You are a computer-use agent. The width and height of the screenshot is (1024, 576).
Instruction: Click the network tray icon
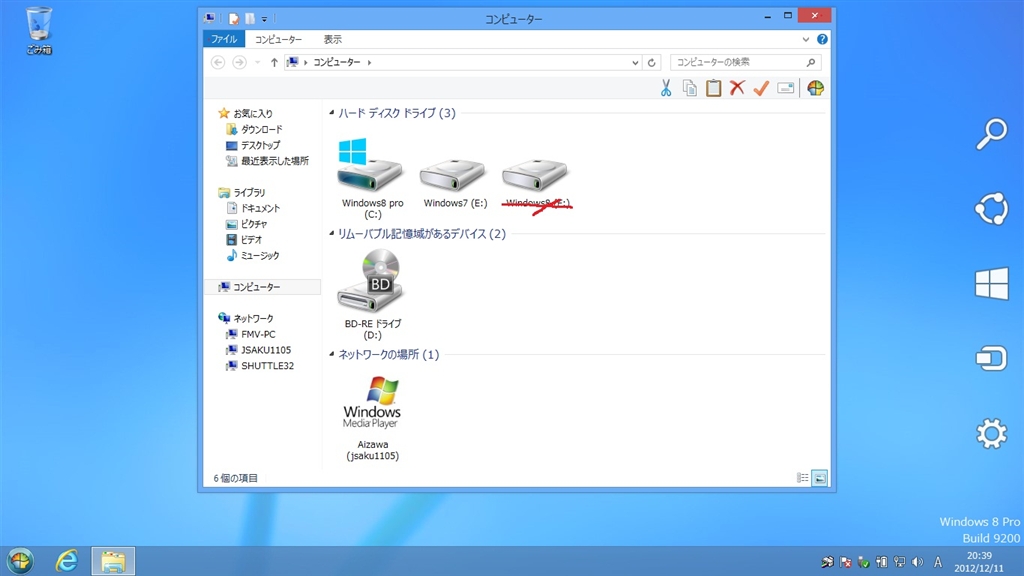click(899, 562)
